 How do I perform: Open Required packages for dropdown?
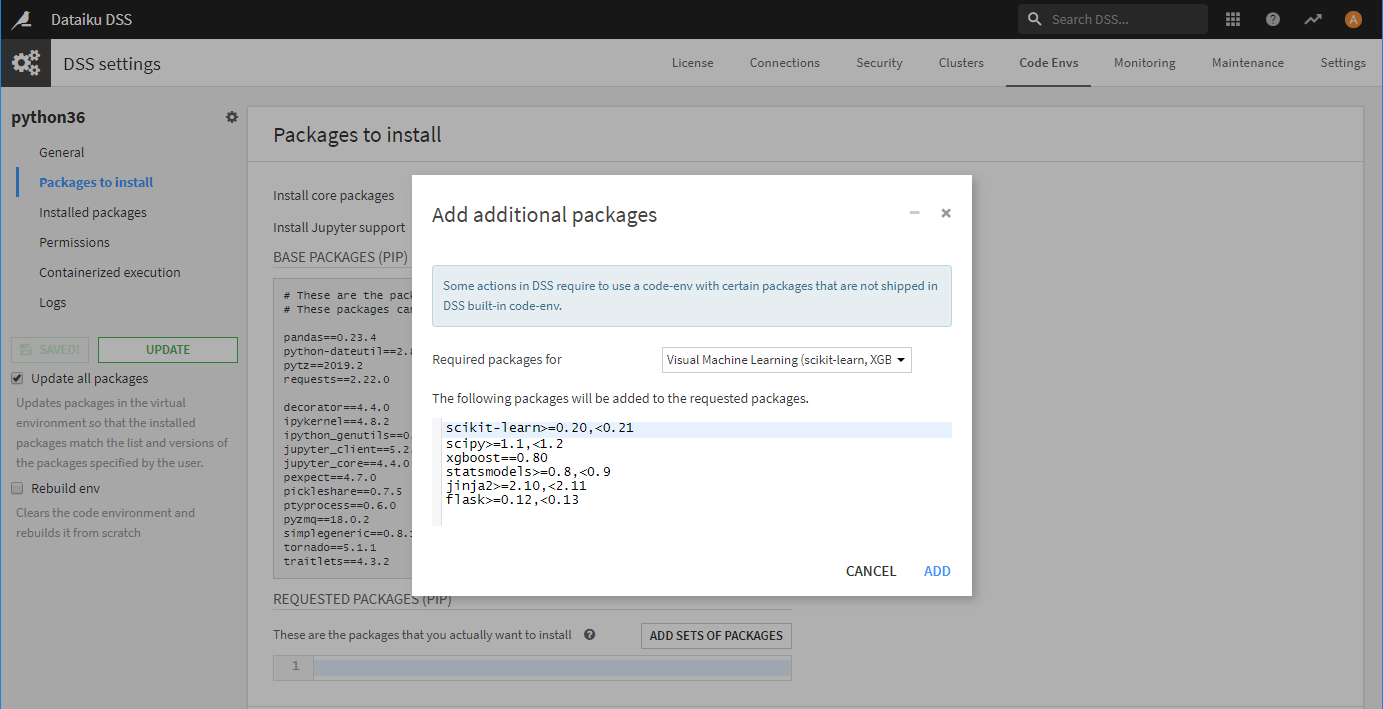pyautogui.click(x=787, y=360)
